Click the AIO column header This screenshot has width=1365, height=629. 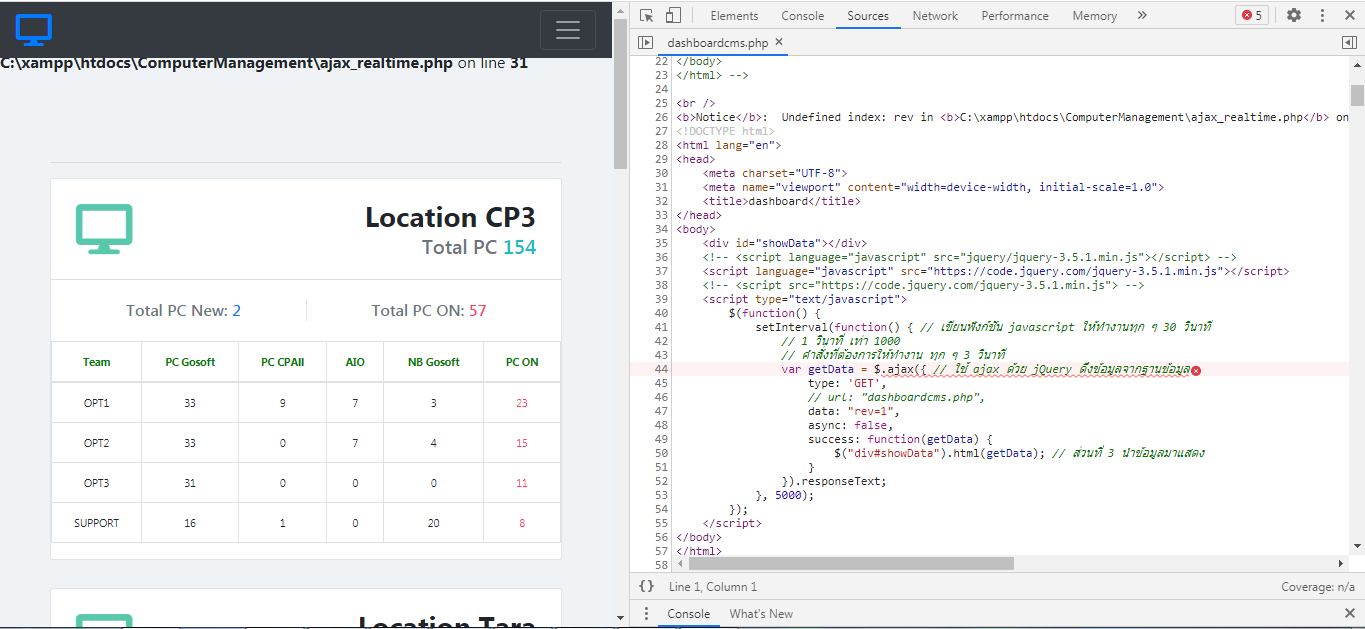(355, 362)
